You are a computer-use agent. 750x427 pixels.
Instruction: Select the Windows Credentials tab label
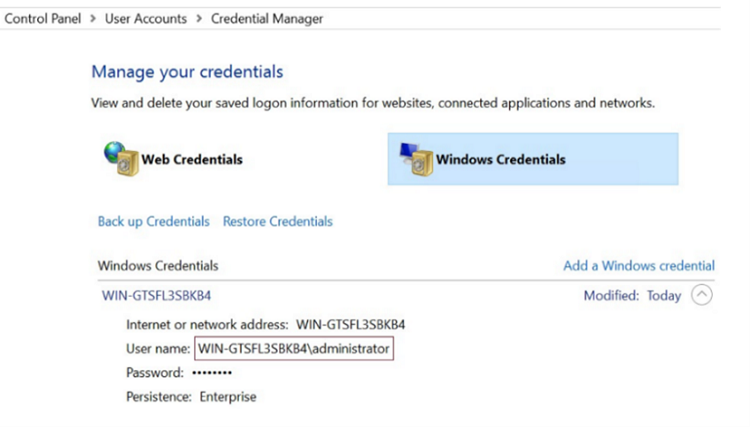point(500,159)
